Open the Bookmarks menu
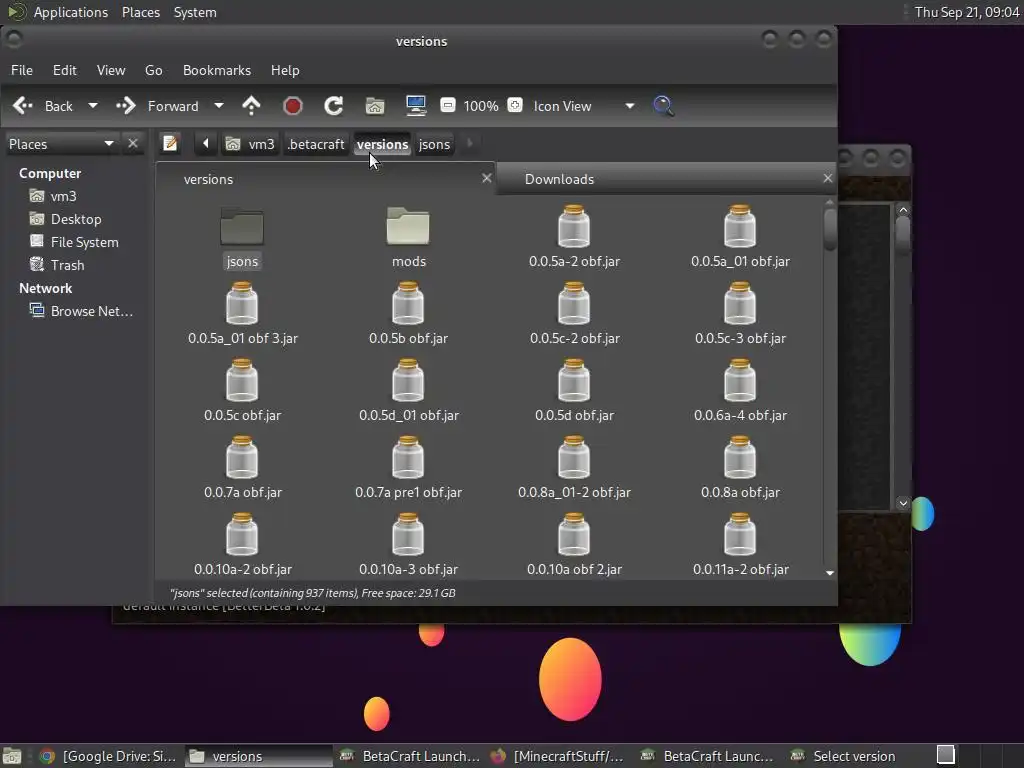 217,70
